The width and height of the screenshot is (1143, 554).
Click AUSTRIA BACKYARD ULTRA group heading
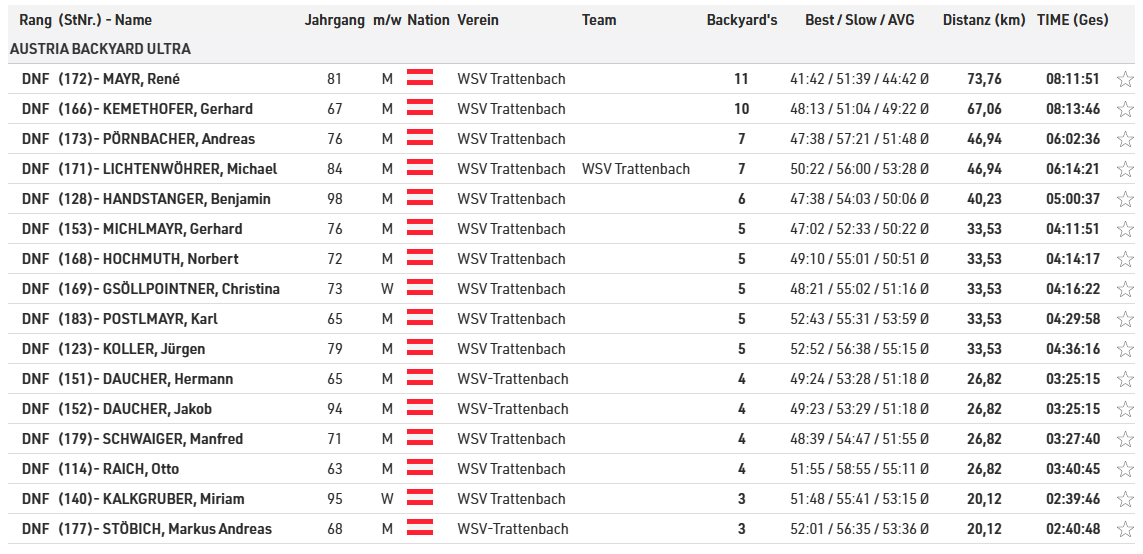coord(101,49)
